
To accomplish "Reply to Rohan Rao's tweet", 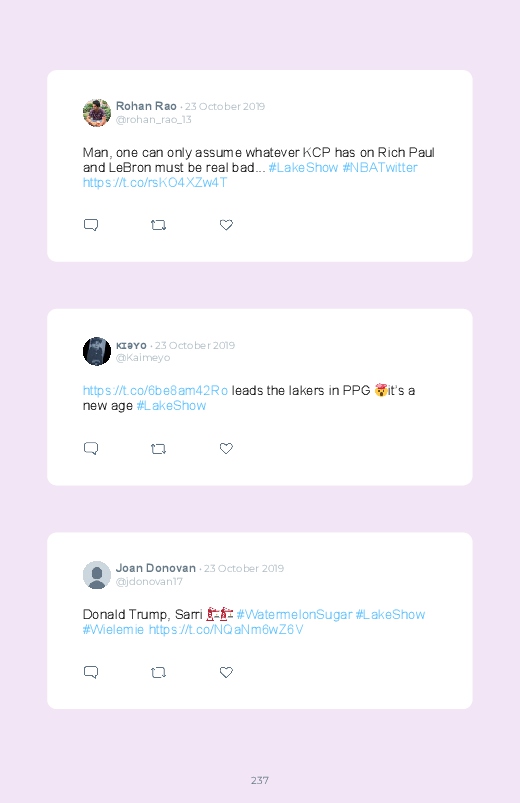I will (91, 225).
